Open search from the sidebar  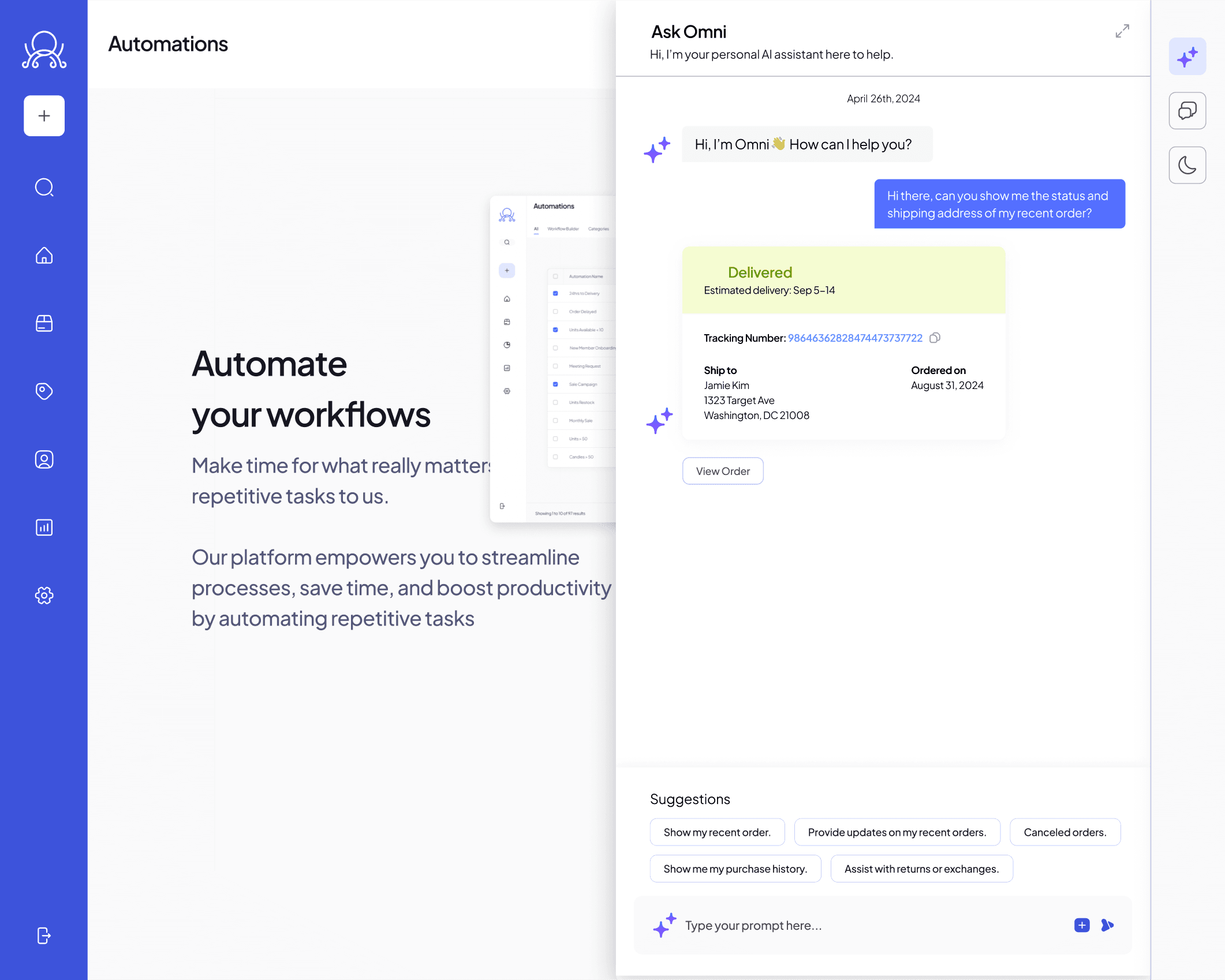coord(44,188)
